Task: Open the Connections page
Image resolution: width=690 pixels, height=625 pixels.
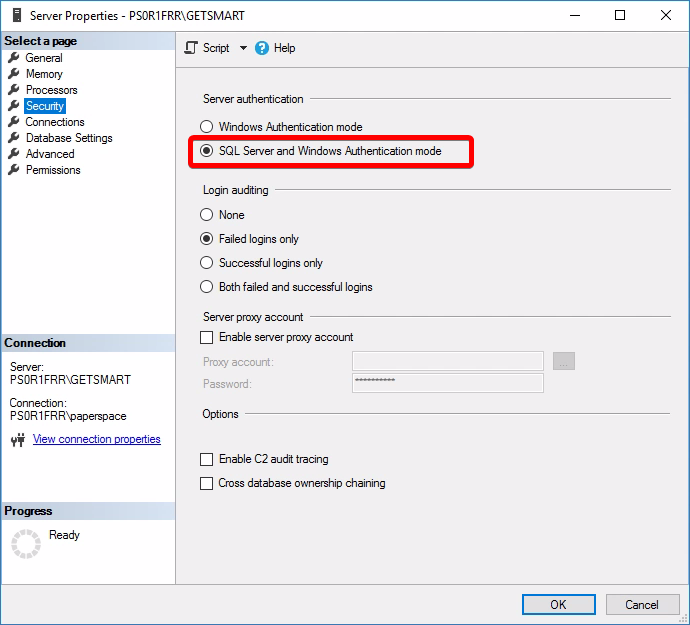Action: (55, 122)
